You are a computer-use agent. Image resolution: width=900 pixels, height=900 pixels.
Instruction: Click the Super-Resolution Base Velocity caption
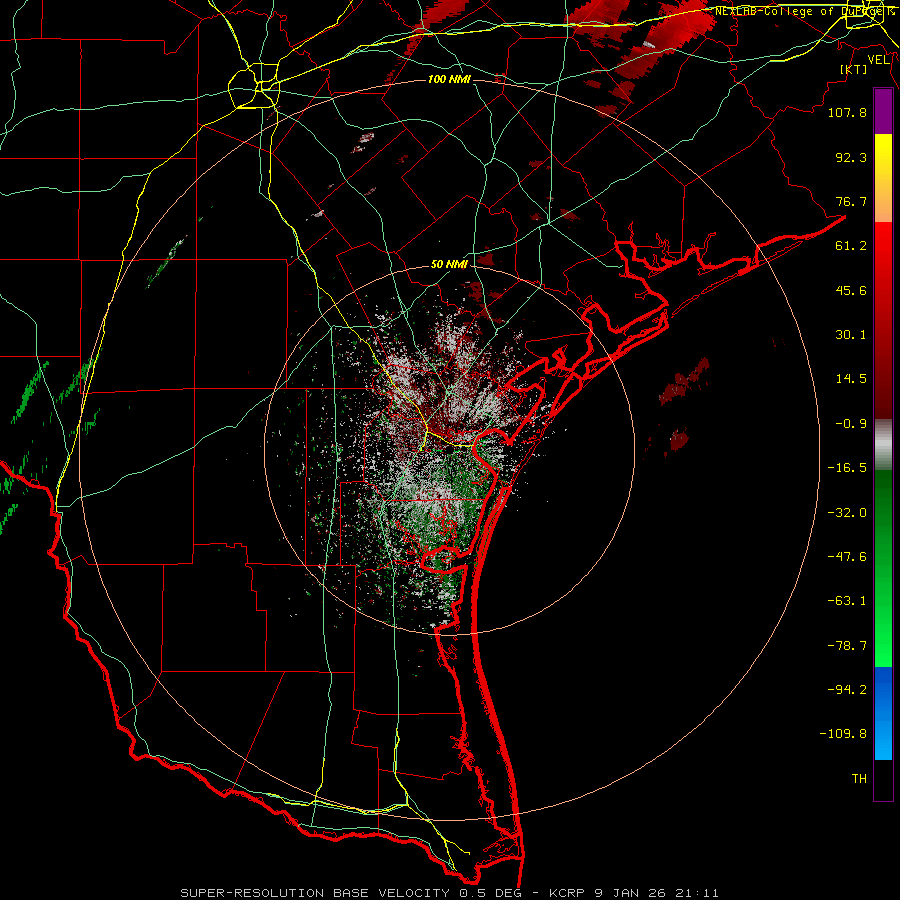click(x=449, y=893)
